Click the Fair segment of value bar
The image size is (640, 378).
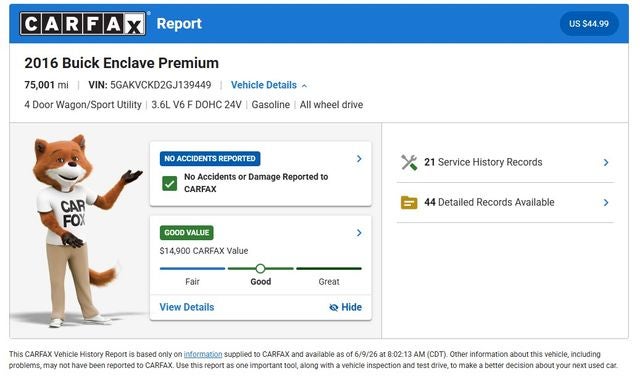point(192,268)
